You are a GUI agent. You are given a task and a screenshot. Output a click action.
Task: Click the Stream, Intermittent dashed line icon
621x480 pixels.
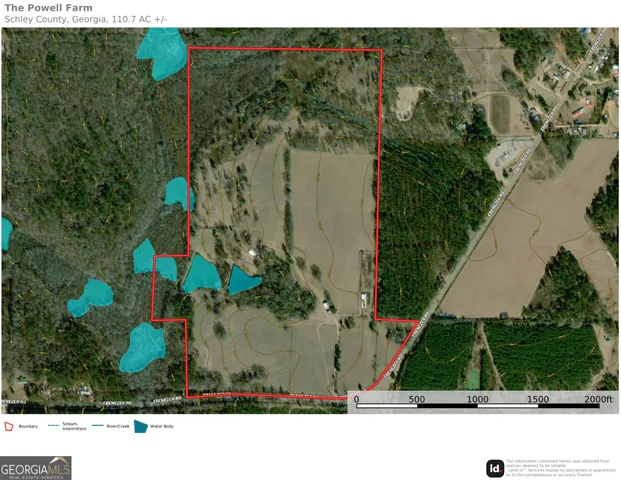pyautogui.click(x=53, y=426)
